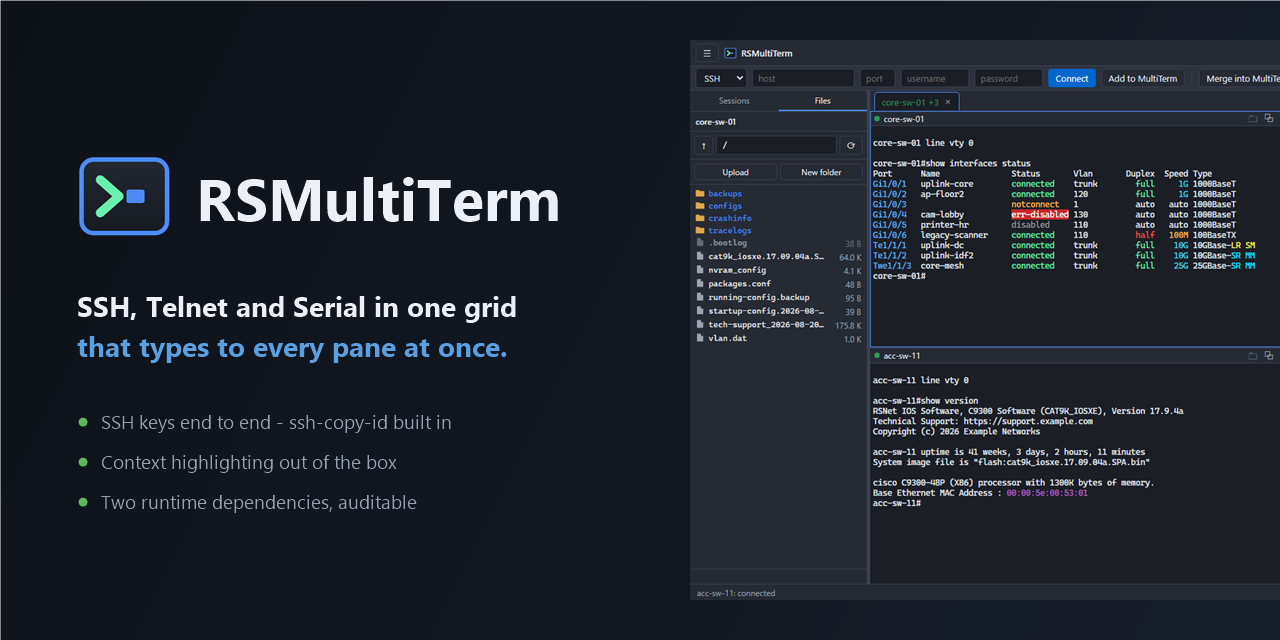This screenshot has width=1280, height=640.
Task: Focus the host input field
Action: coord(803,78)
